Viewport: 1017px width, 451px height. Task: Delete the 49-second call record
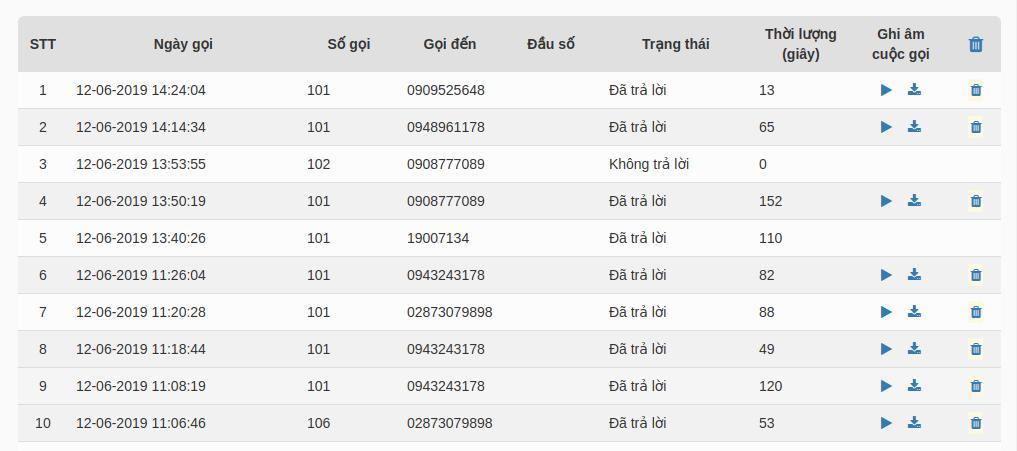pos(975,349)
